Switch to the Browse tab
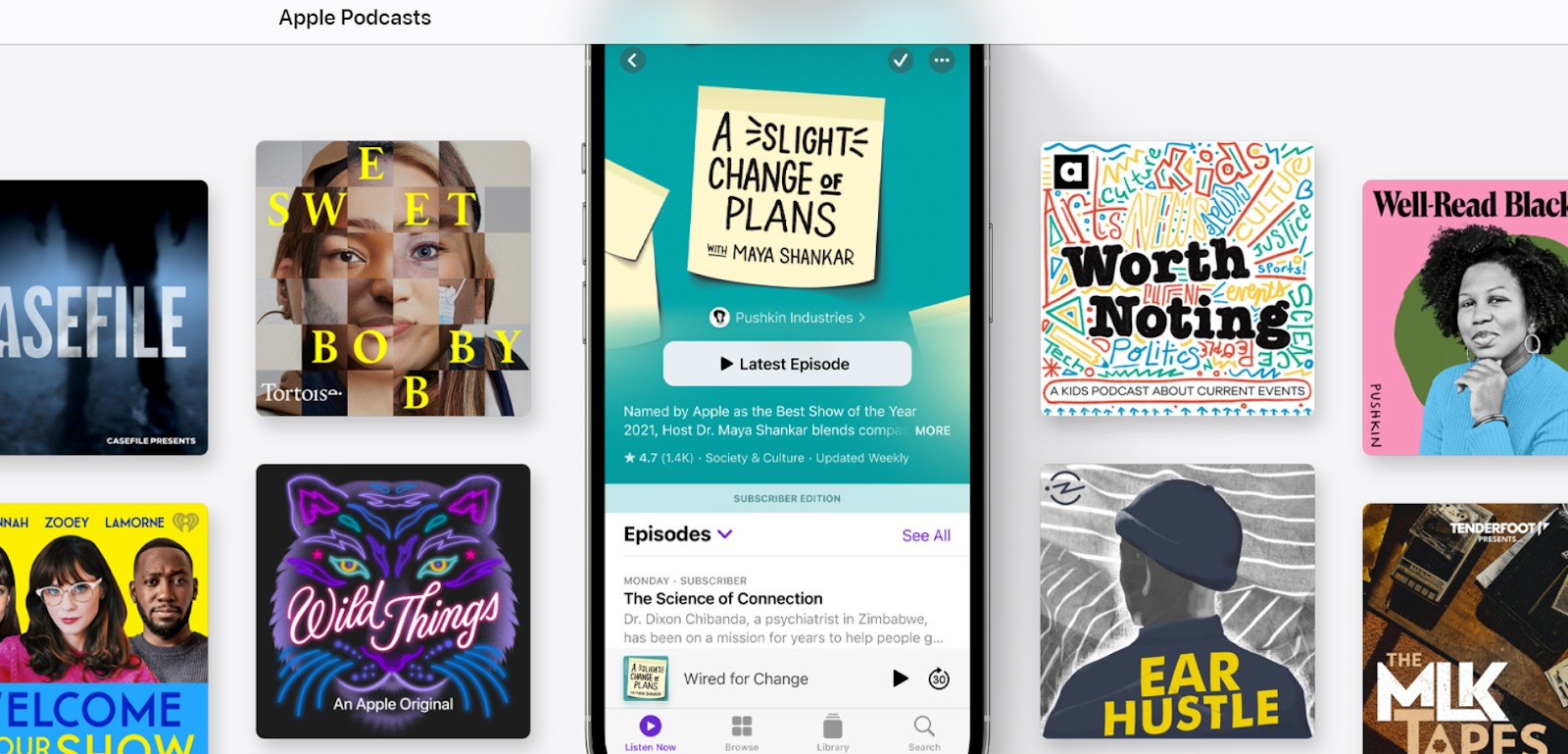This screenshot has width=1568, height=754. pos(742,732)
